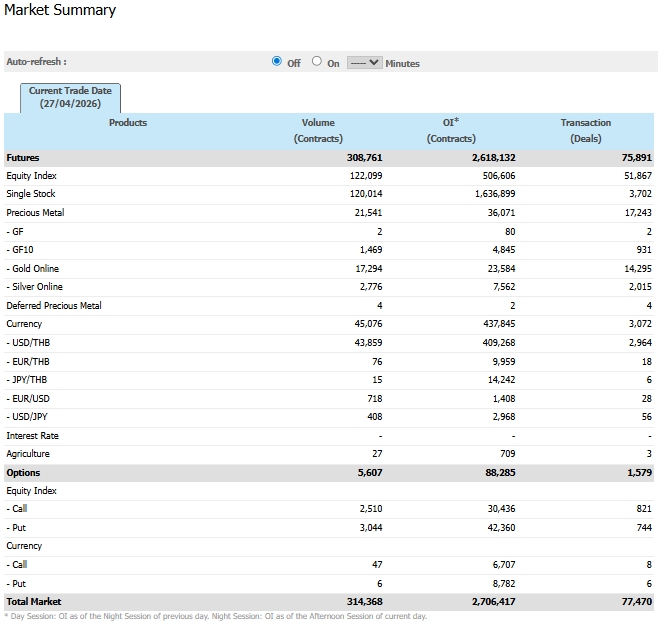Open the auto-refresh Minutes dropdown
This screenshot has width=658, height=623.
pos(364,63)
